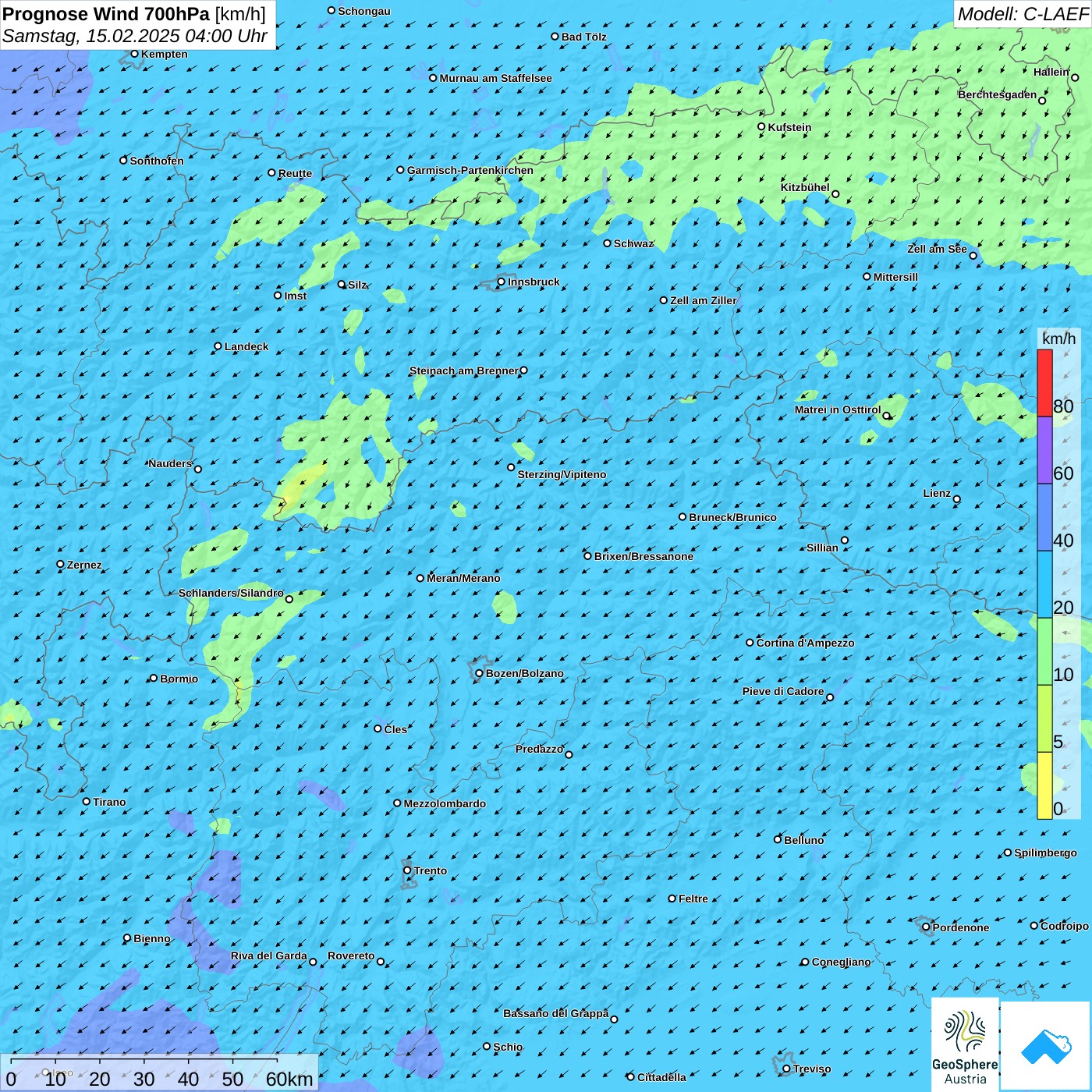Click the purple 60–80 legend segment

pyautogui.click(x=1044, y=451)
